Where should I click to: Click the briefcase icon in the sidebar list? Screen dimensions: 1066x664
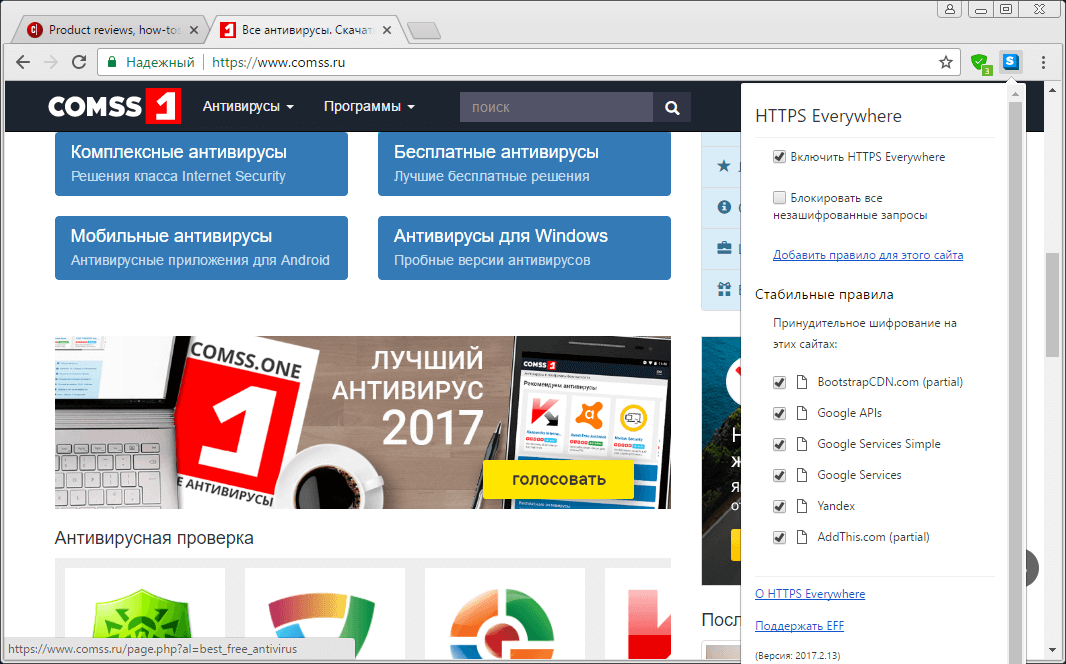(x=724, y=248)
